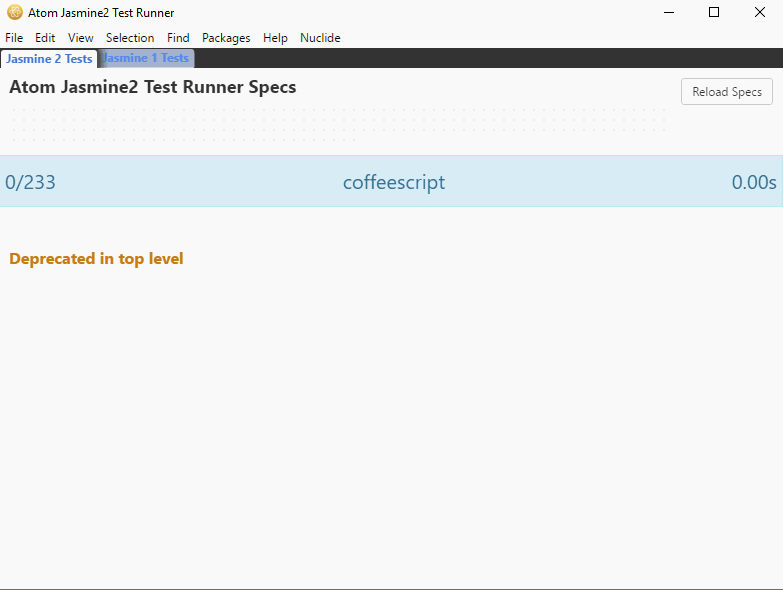Open the File menu
The height and width of the screenshot is (590, 783).
click(14, 38)
